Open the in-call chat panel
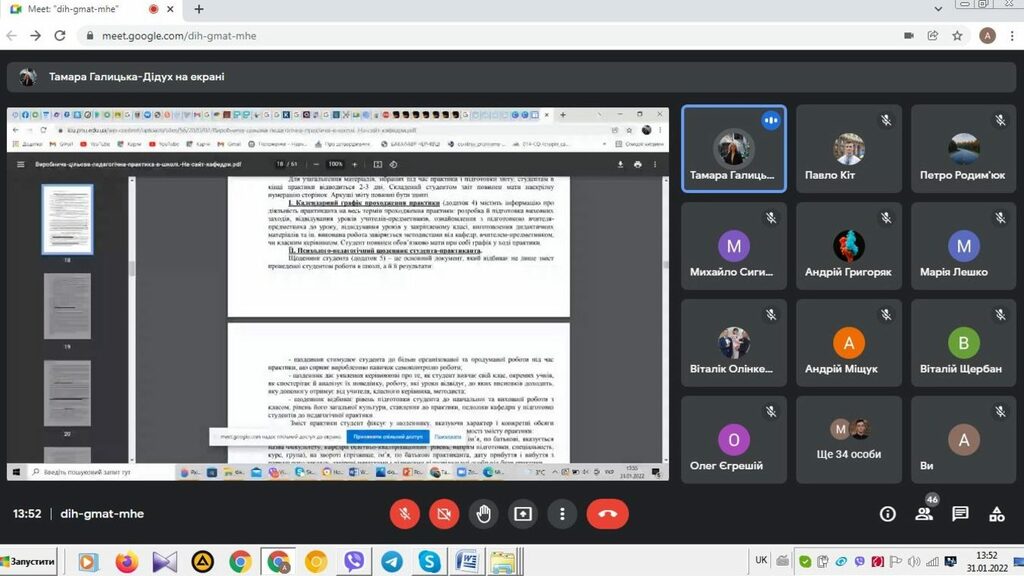Viewport: 1024px width, 576px height. [x=960, y=514]
